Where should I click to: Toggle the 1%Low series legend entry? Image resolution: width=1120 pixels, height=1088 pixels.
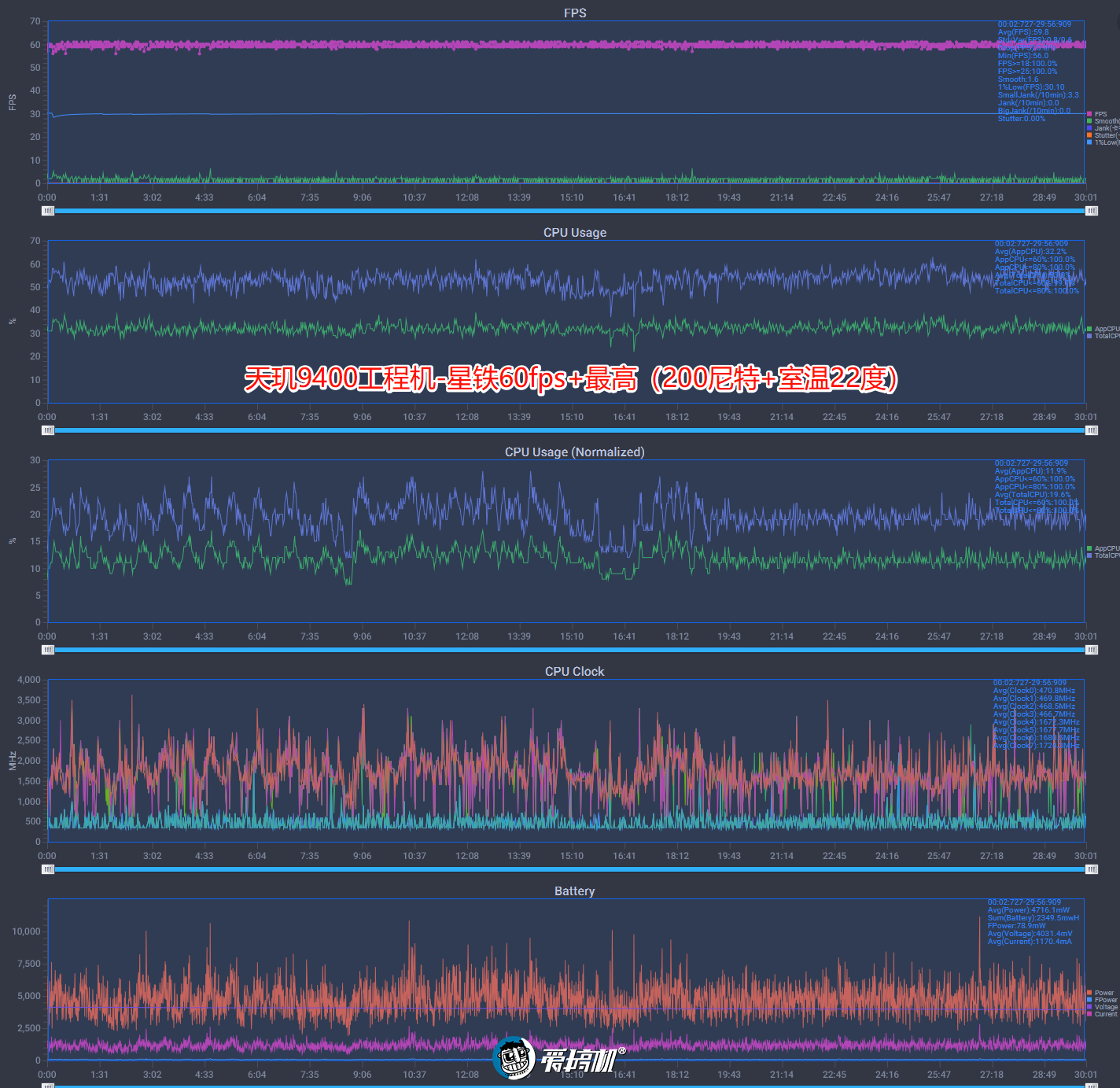[1103, 142]
